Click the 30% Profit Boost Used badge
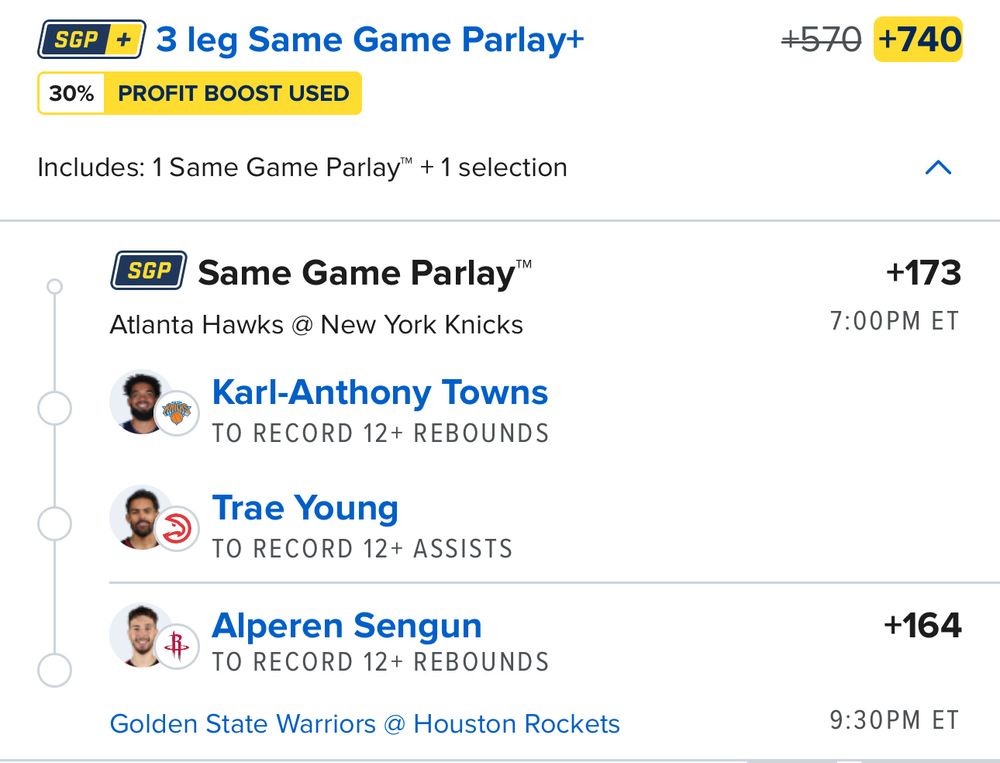Screen dimensions: 1000x763 pos(200,93)
